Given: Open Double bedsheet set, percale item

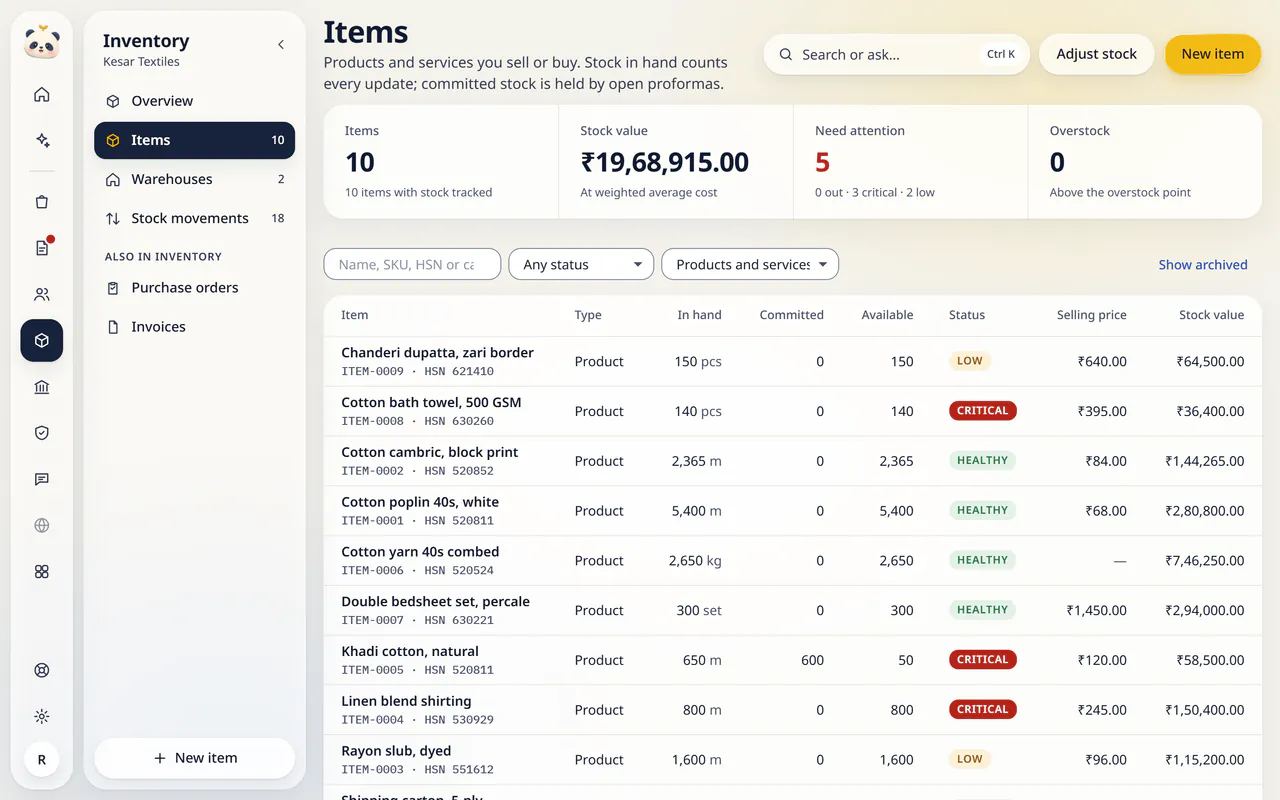Looking at the screenshot, I should click(x=793, y=610).
